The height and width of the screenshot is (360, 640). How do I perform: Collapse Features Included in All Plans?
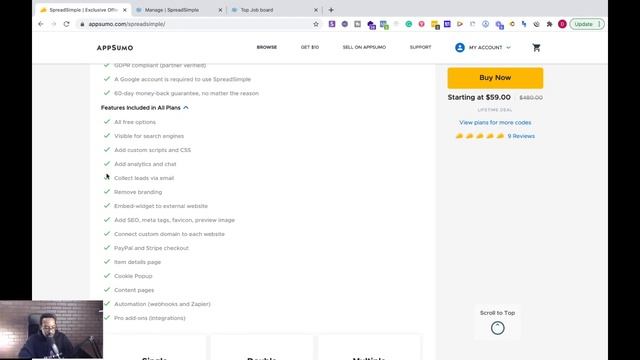pyautogui.click(x=144, y=108)
